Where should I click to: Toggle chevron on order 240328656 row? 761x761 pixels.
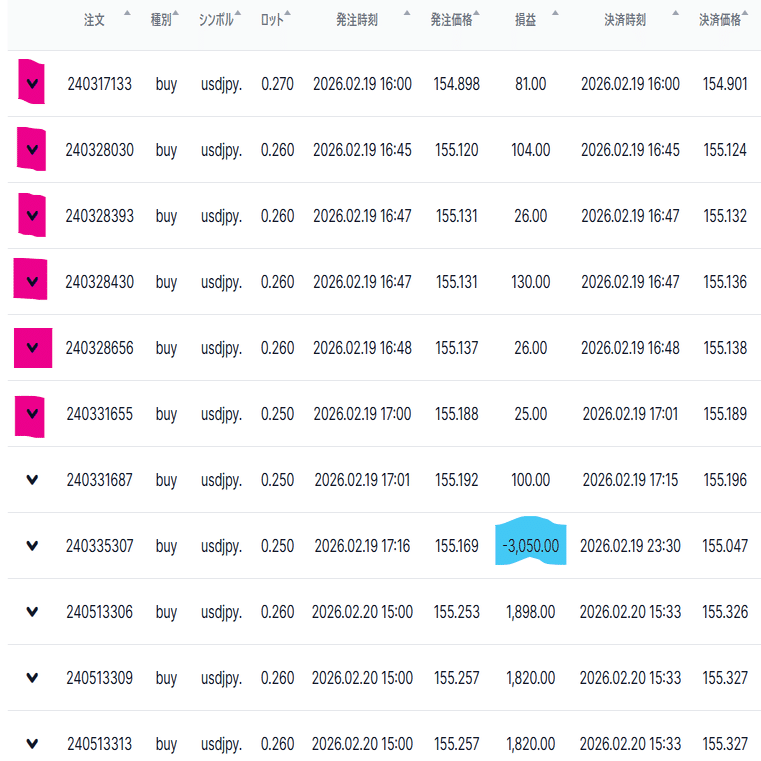tap(32, 348)
